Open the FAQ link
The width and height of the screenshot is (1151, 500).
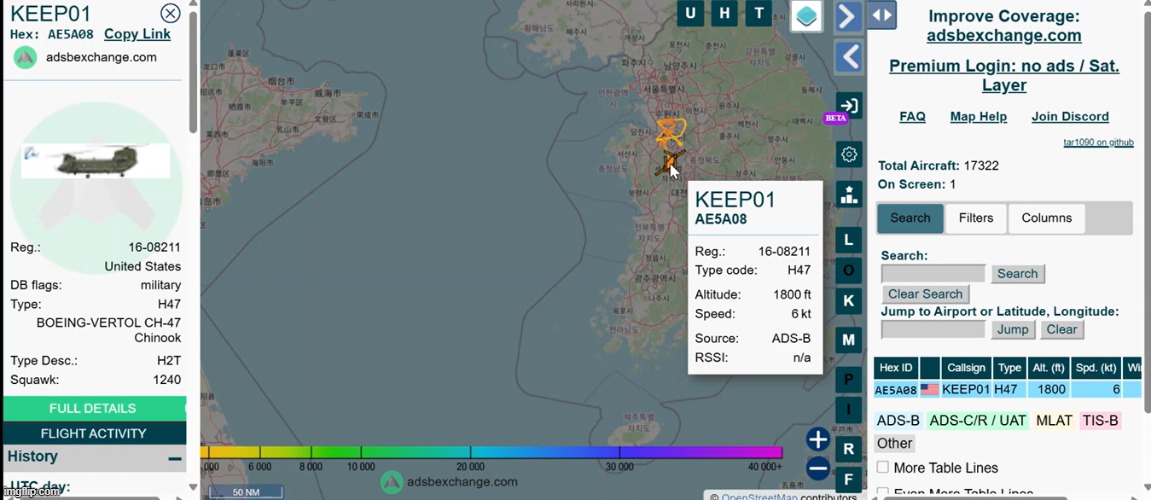click(x=912, y=116)
